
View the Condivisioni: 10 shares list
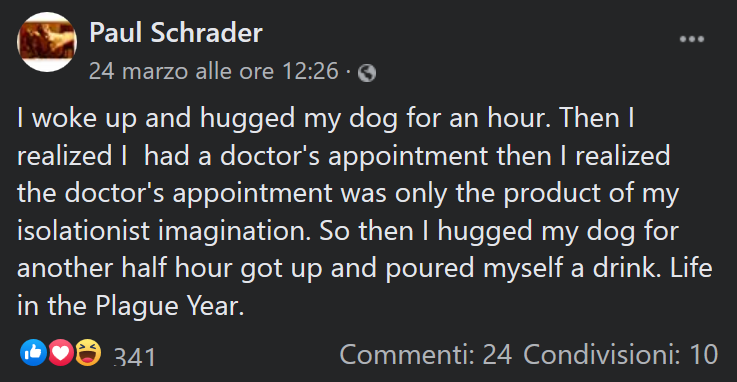point(620,354)
